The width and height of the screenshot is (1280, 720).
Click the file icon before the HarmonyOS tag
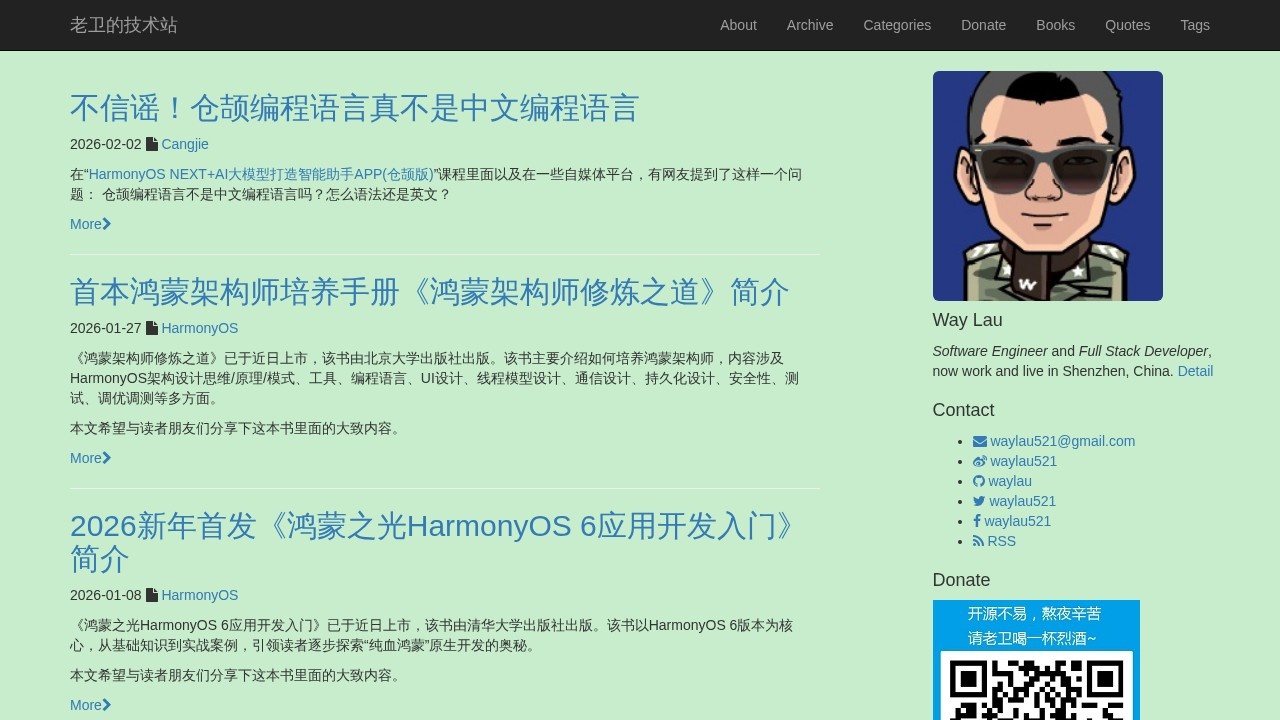click(152, 328)
